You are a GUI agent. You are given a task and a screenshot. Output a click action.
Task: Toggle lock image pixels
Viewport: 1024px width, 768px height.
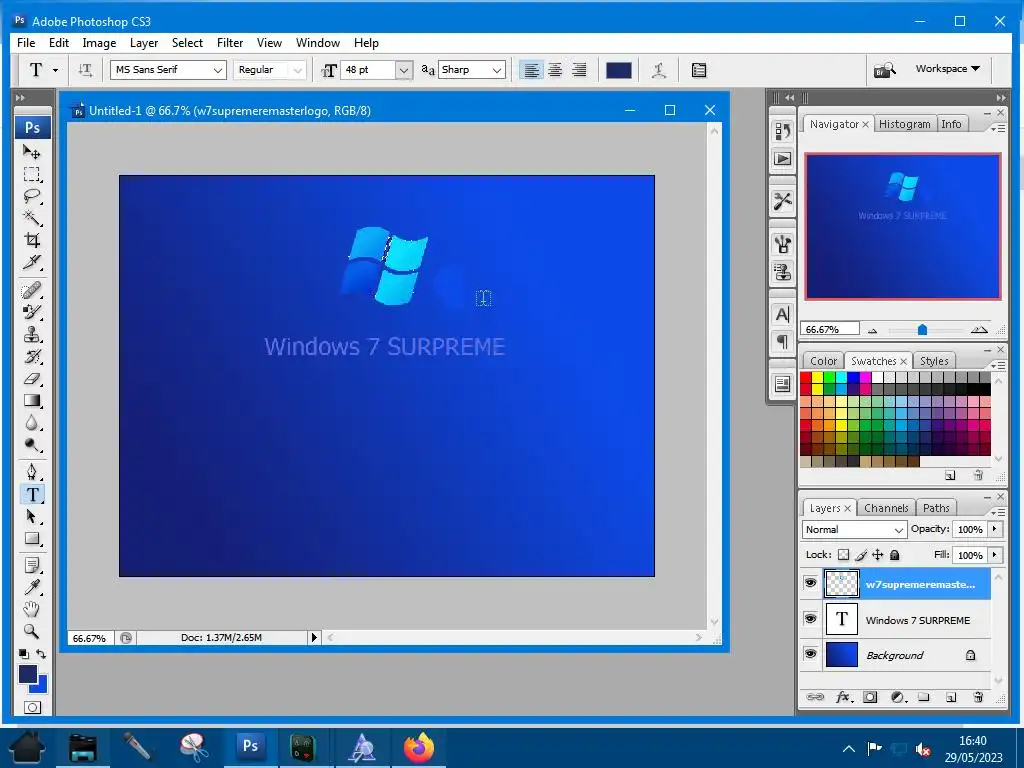861,555
